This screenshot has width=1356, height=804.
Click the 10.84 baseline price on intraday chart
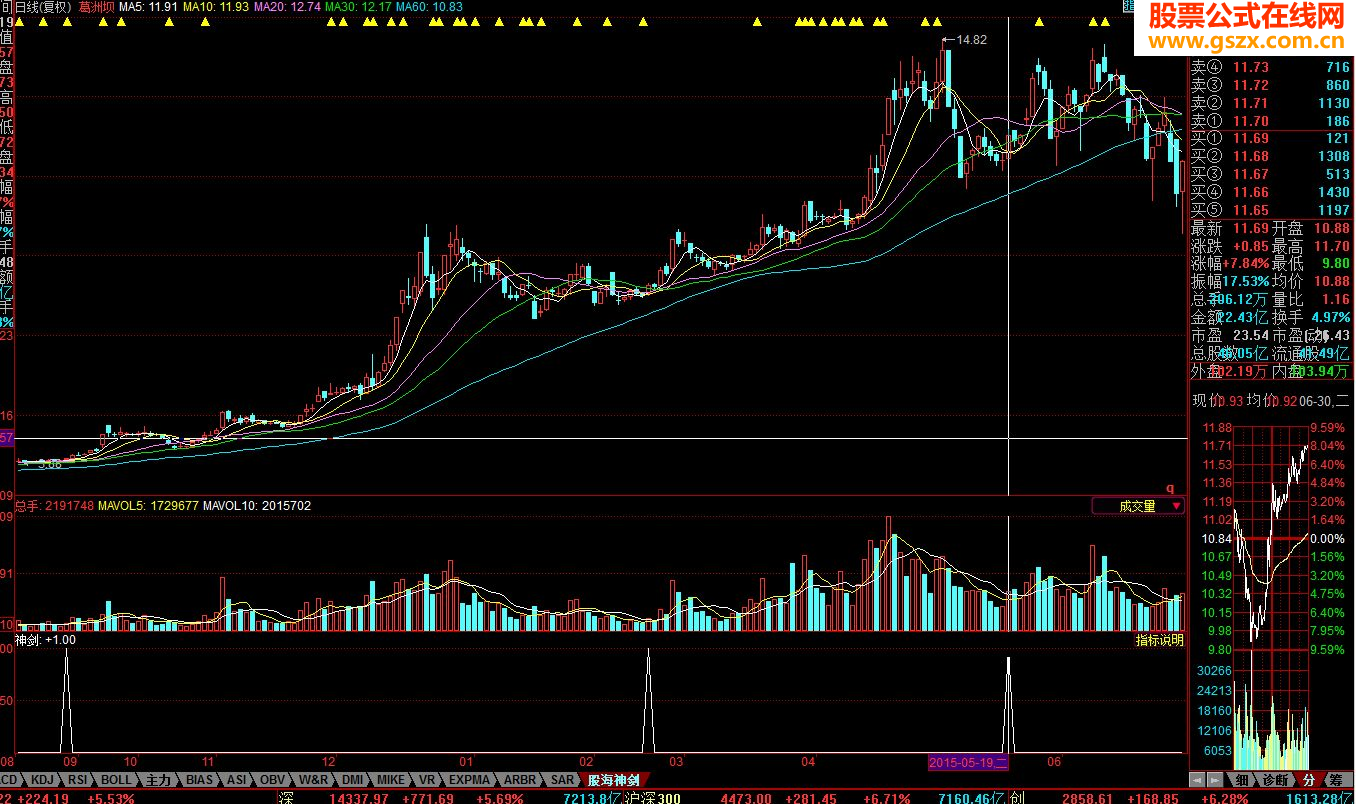pyautogui.click(x=1216, y=538)
